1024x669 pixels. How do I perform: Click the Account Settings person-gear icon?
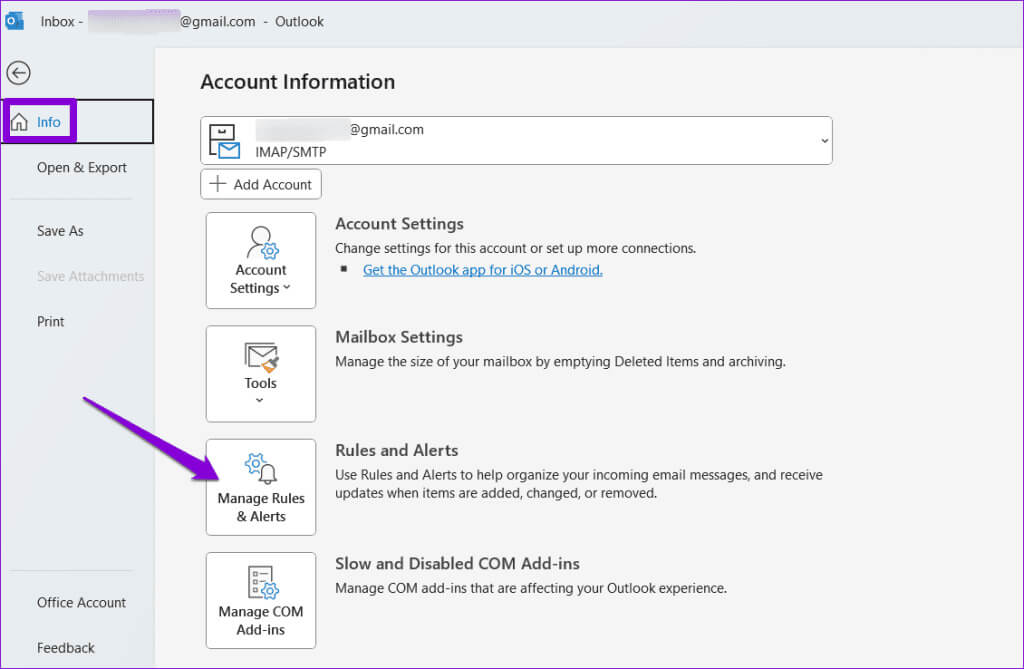pos(261,243)
